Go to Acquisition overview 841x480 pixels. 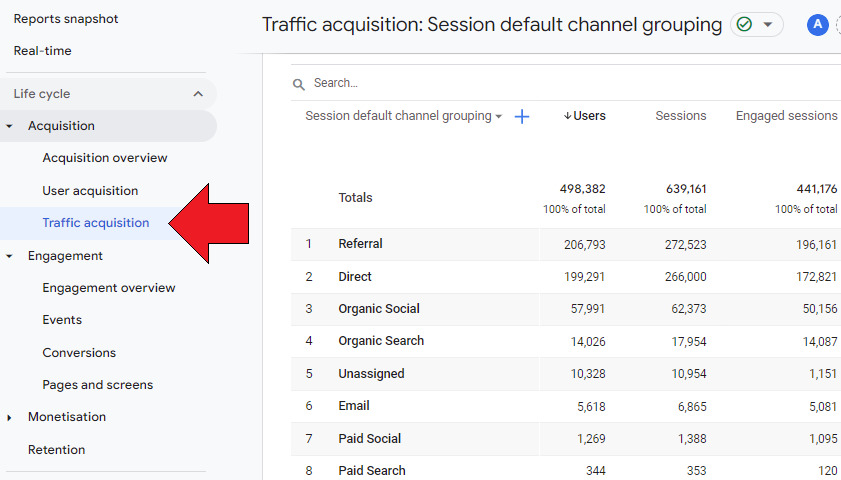point(105,158)
